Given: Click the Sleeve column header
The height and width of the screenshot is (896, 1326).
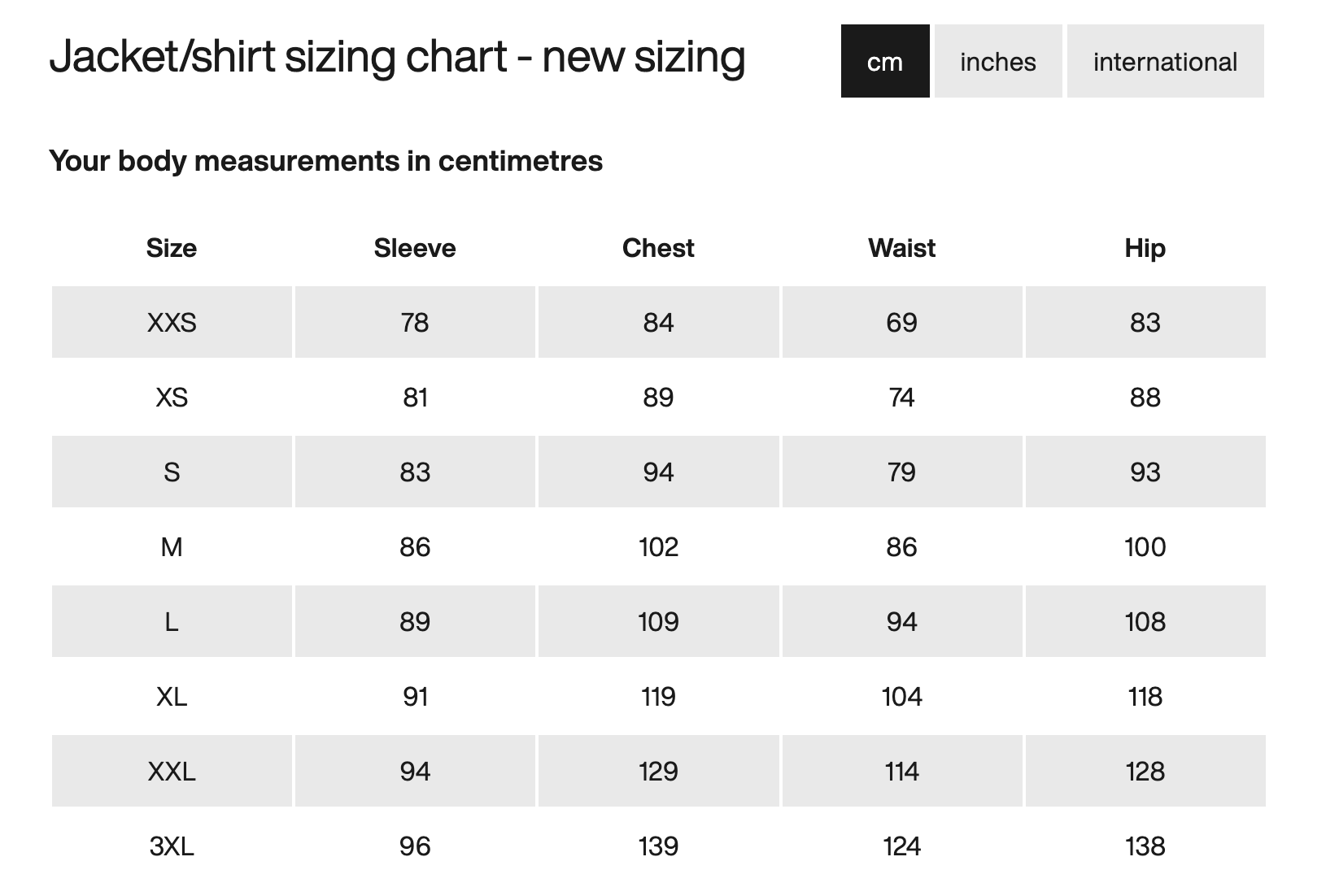Looking at the screenshot, I should pos(415,248).
